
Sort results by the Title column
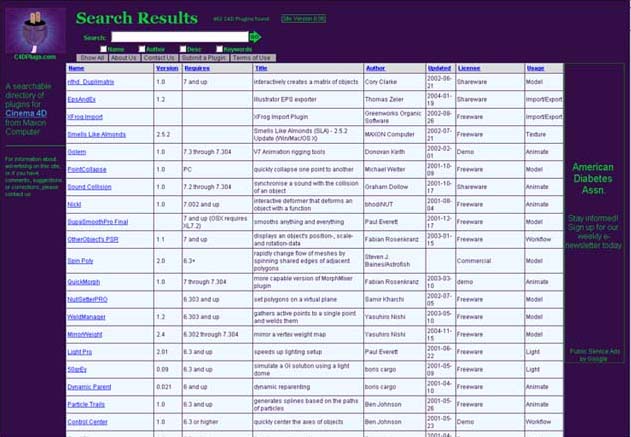[261, 68]
